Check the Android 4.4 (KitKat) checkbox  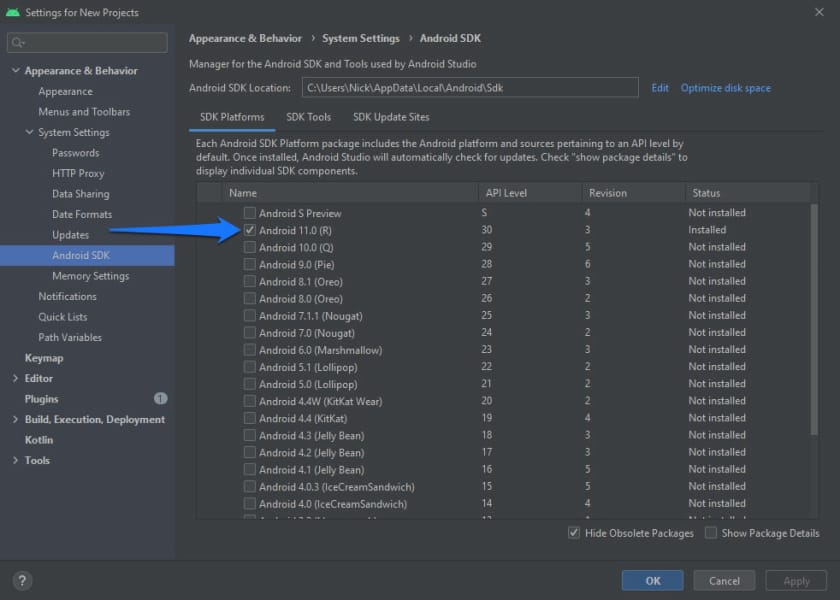250,418
